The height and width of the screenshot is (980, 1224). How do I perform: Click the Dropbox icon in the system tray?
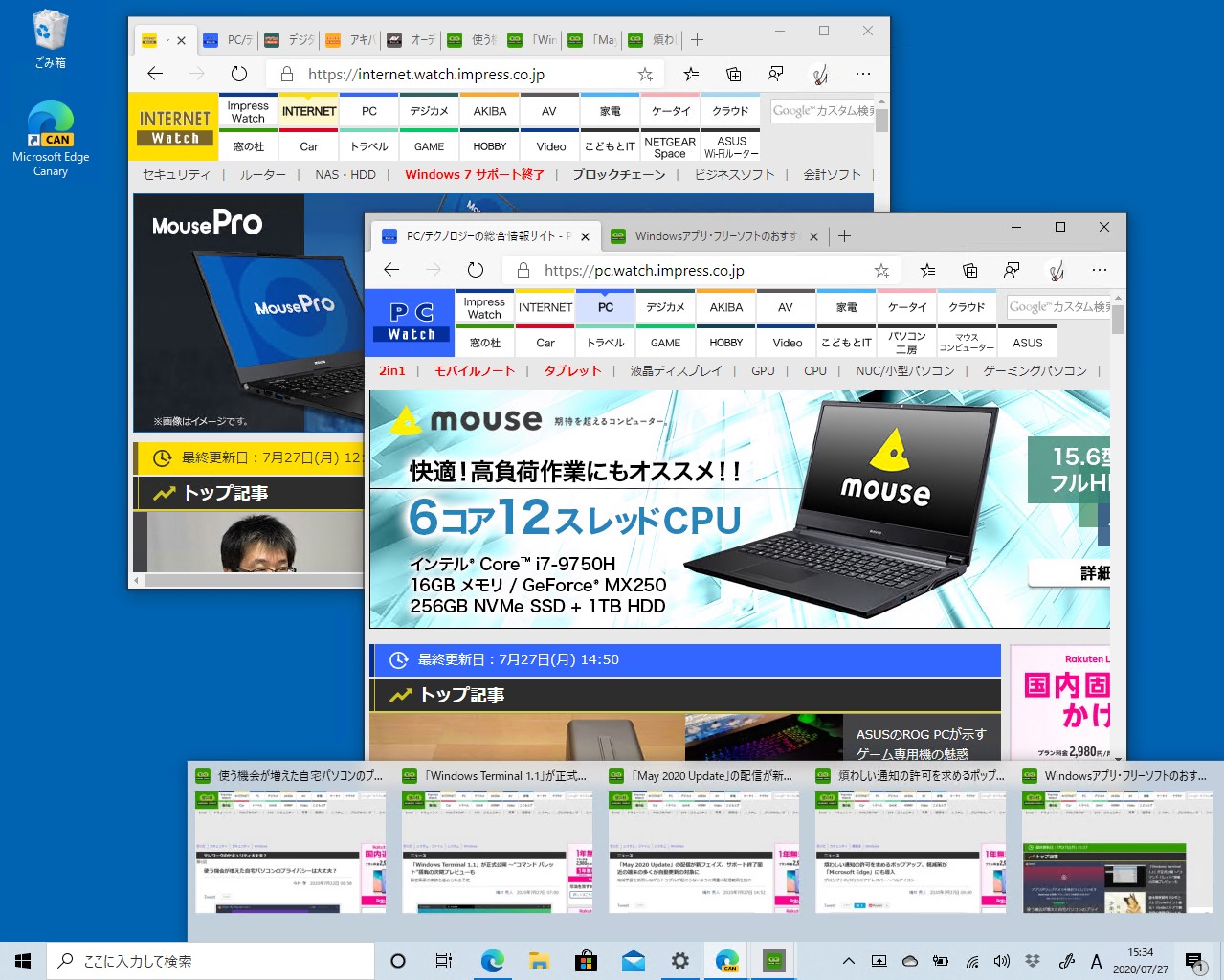pos(1032,961)
